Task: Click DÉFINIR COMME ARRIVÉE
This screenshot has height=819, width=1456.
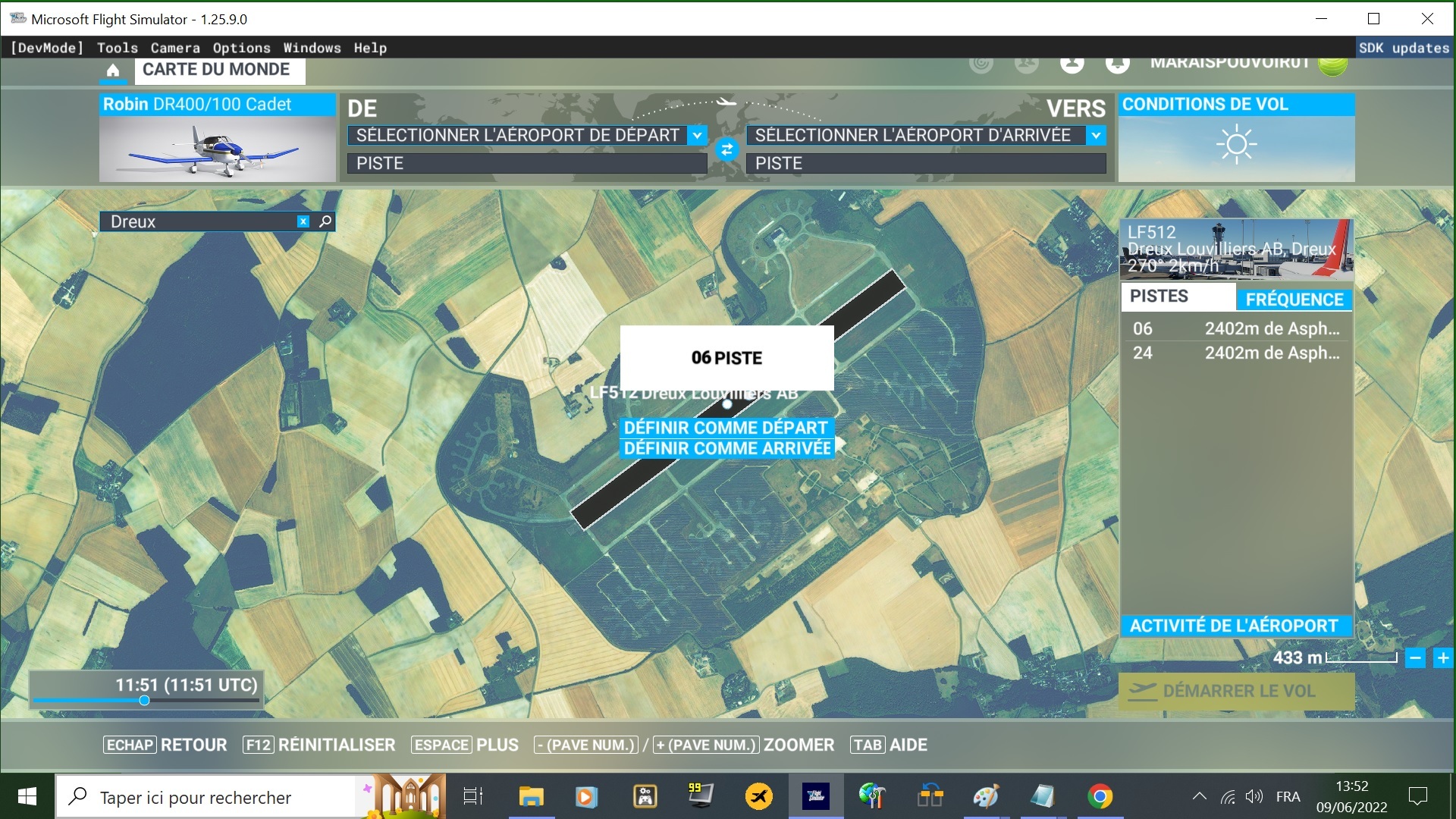Action: click(x=727, y=448)
